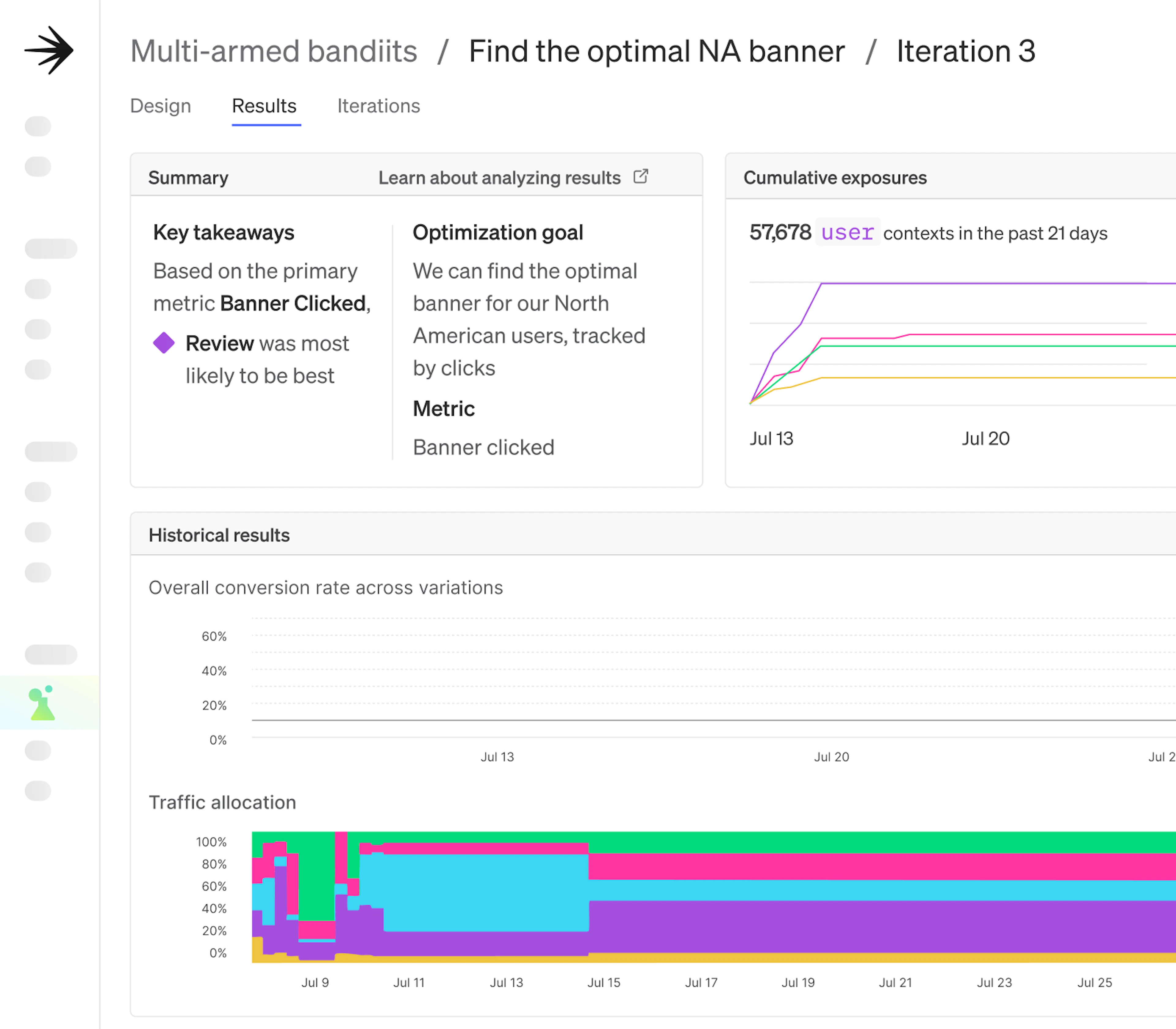Go to Multi-armed bandits breadcrumb

click(273, 51)
